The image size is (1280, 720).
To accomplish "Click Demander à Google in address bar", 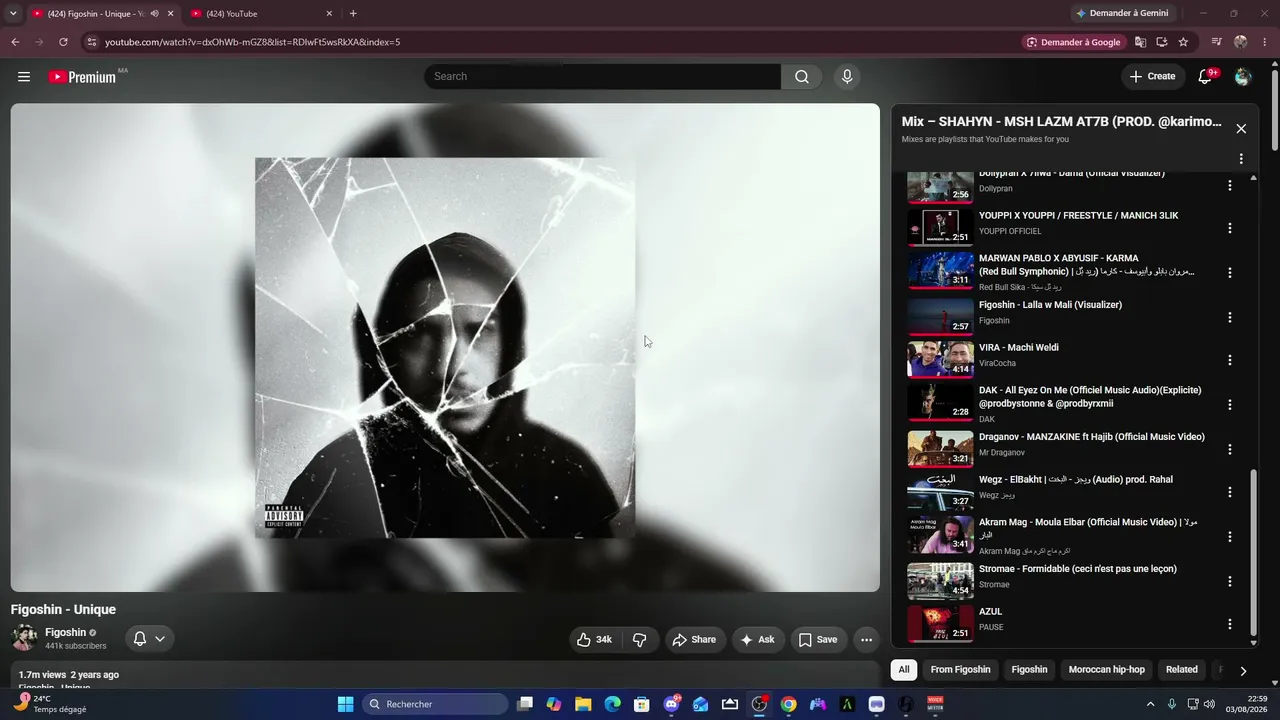I will tap(1073, 42).
